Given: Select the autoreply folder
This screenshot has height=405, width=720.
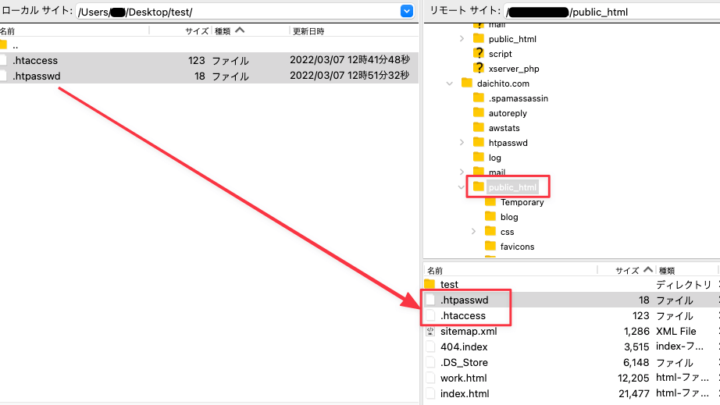Looking at the screenshot, I should click(507, 113).
